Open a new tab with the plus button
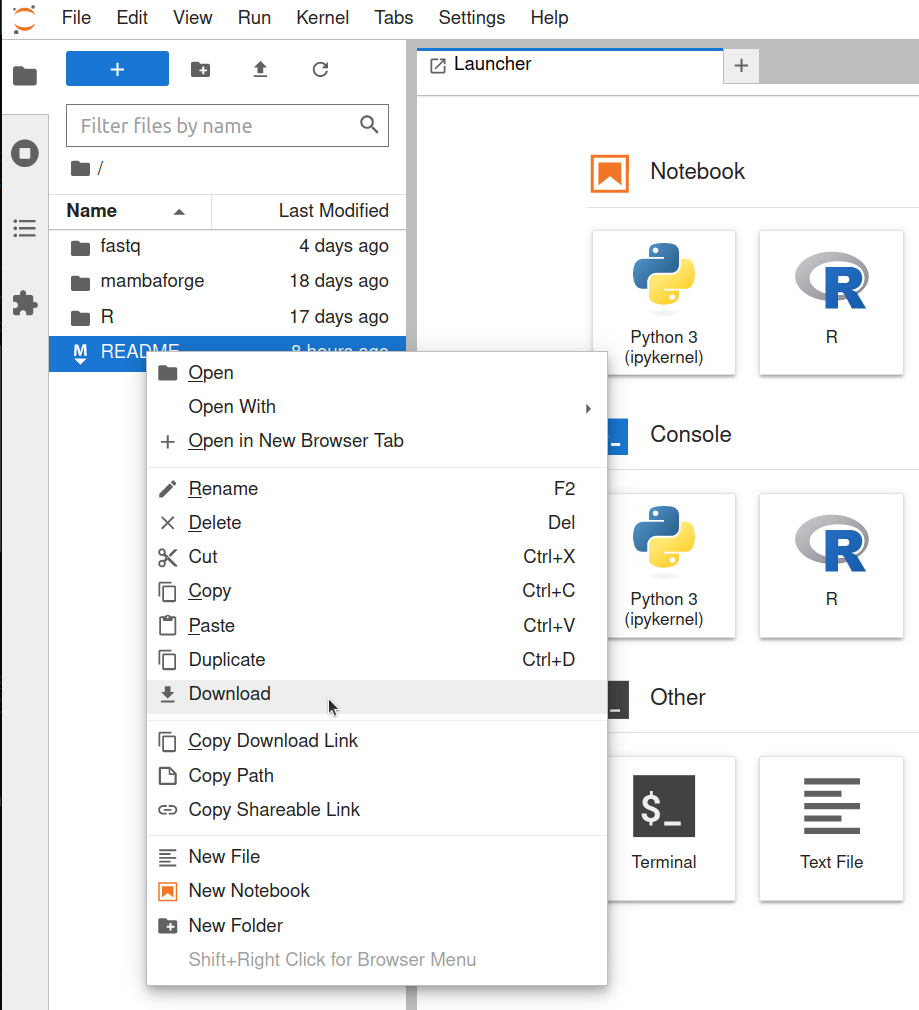The image size is (919, 1010). [740, 64]
